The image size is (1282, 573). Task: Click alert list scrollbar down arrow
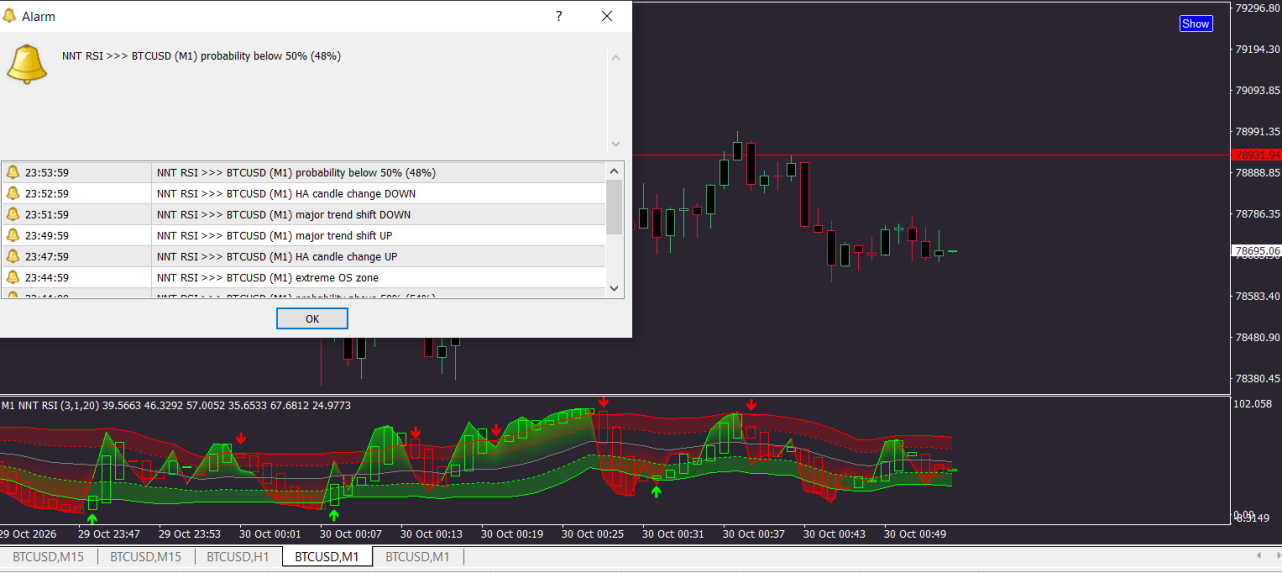615,288
